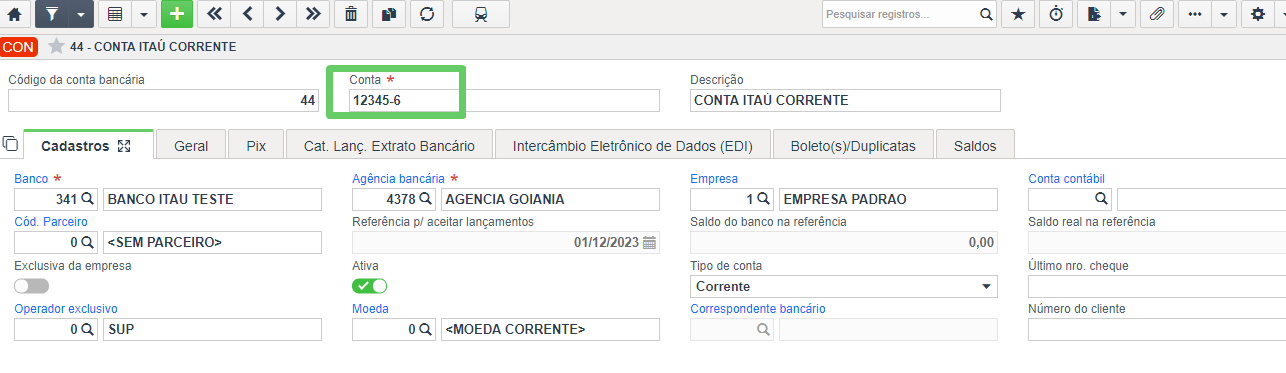The width and height of the screenshot is (1286, 373).
Task: Delete record using the trash icon
Action: click(x=350, y=14)
